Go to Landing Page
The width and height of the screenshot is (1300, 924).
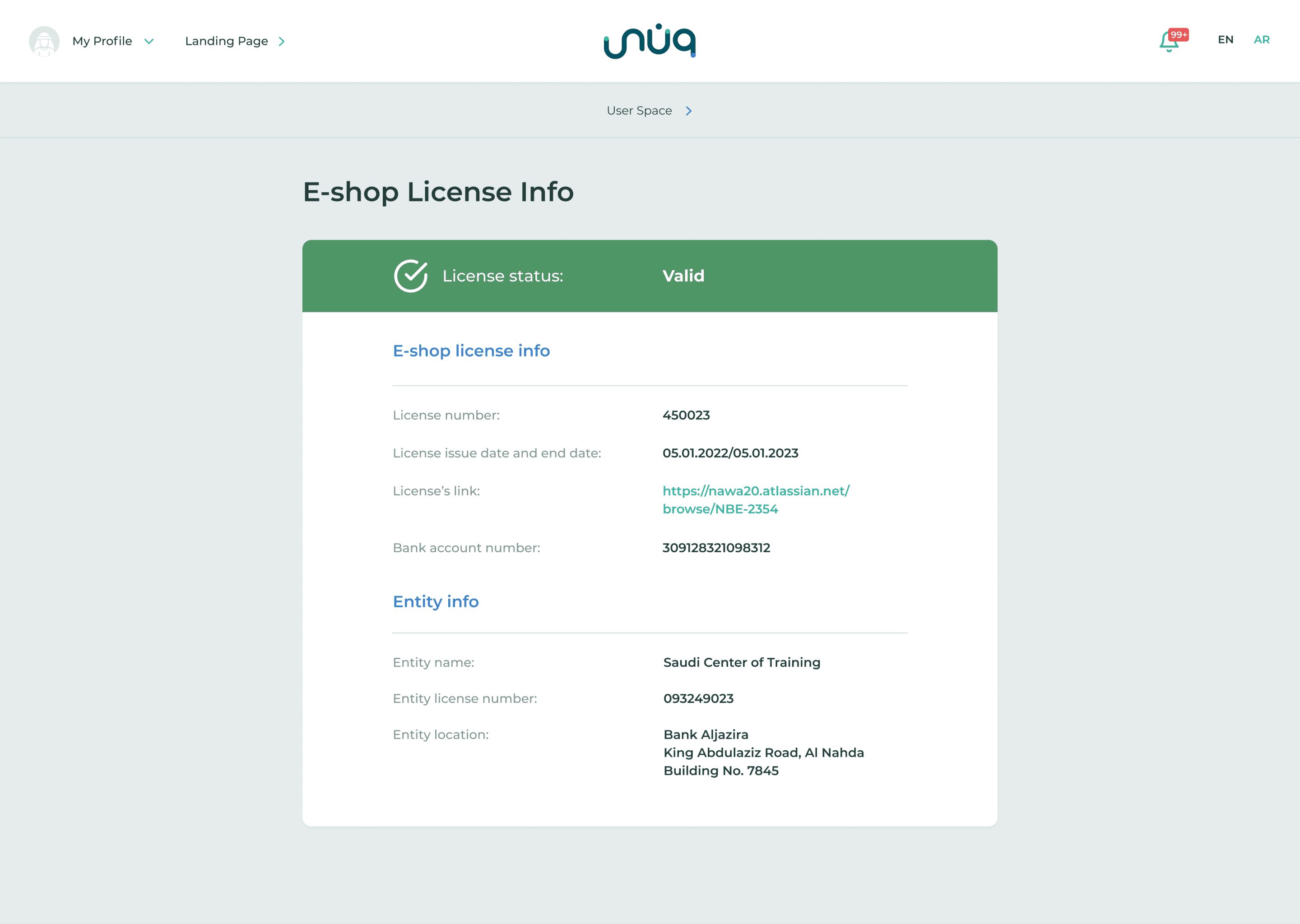[227, 41]
